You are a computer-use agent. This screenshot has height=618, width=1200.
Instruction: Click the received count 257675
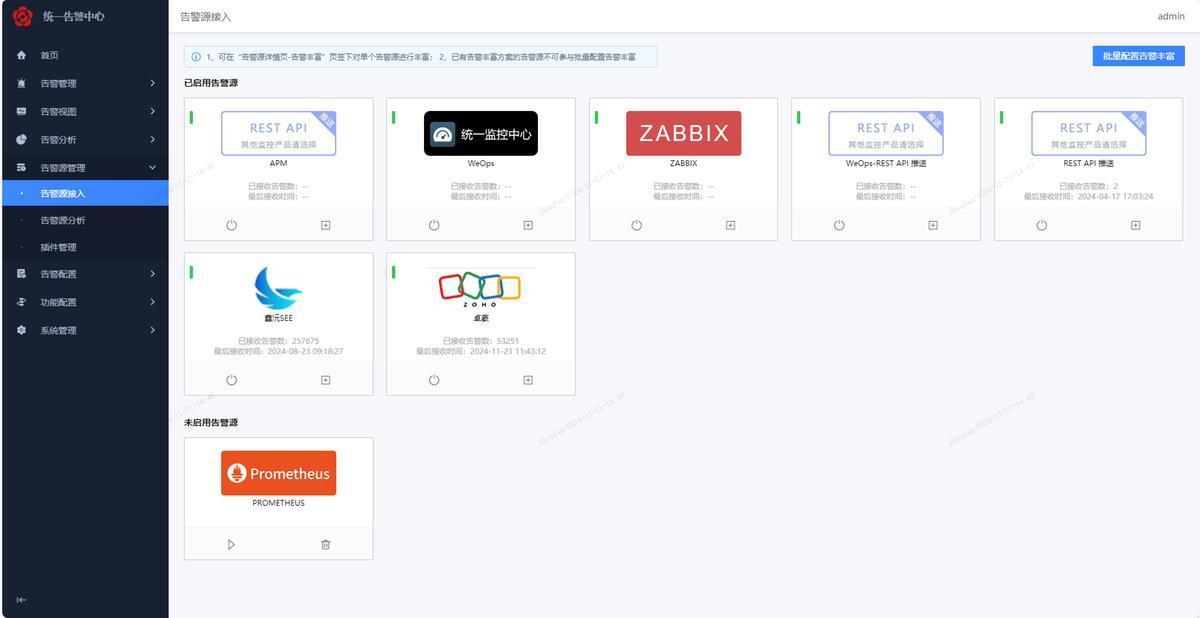click(304, 341)
